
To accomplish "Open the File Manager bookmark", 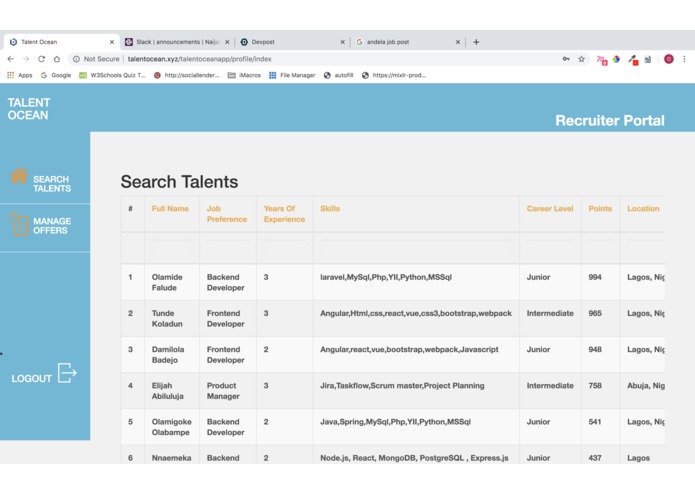I will click(292, 75).
